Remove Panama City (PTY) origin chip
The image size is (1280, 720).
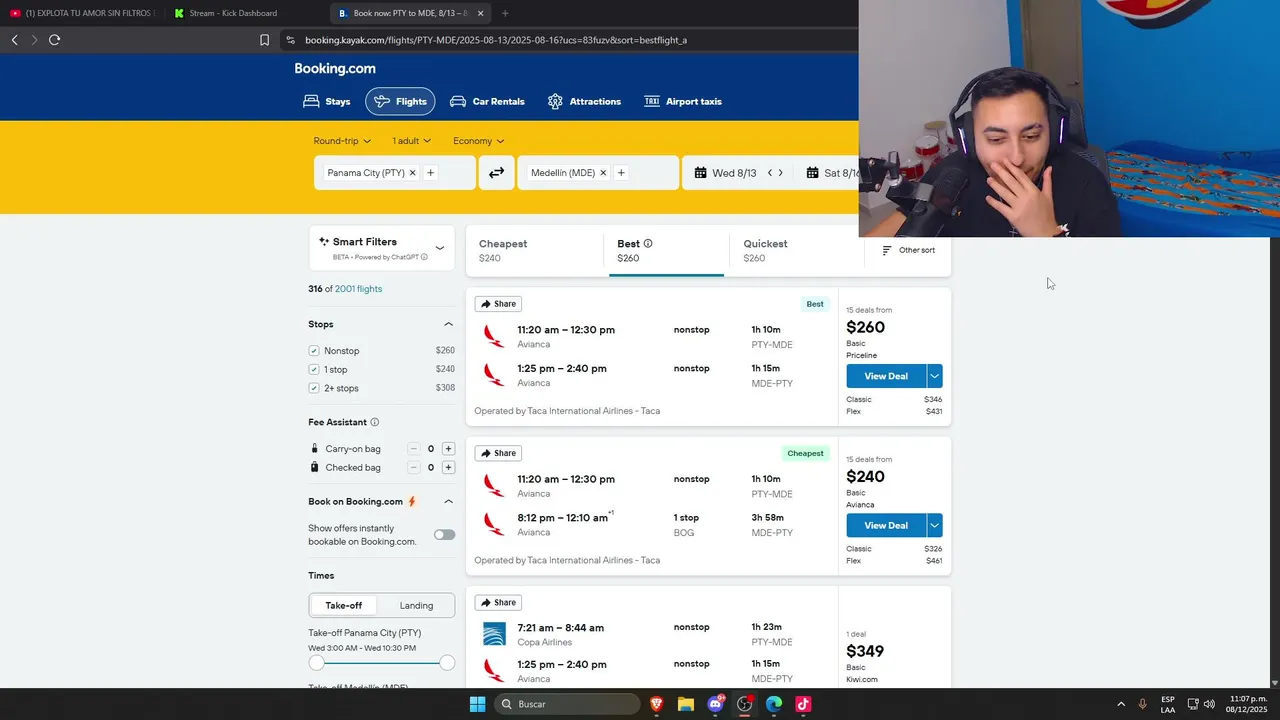[412, 173]
